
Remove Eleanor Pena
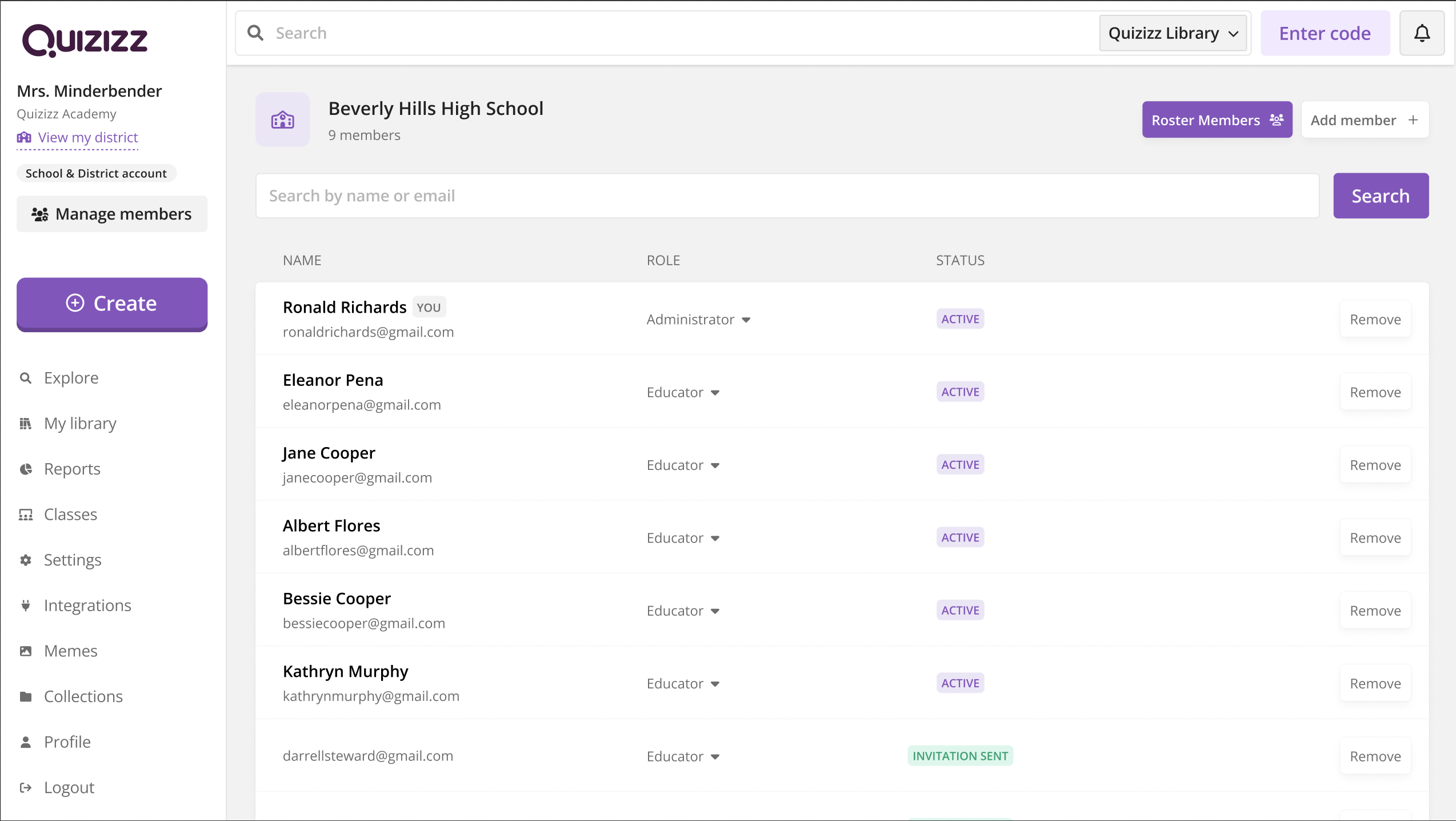pyautogui.click(x=1375, y=392)
